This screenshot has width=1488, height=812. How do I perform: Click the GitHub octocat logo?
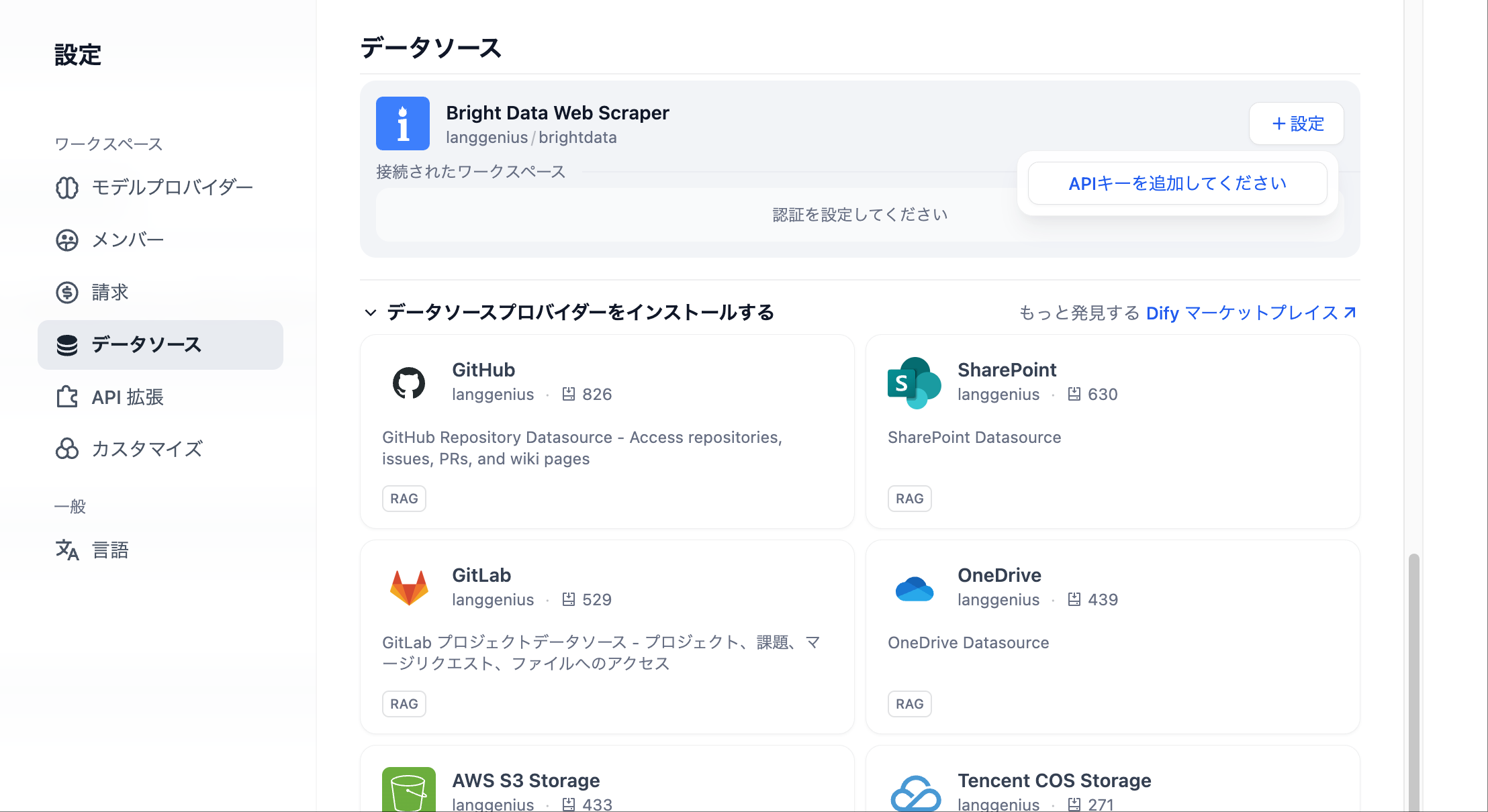408,383
